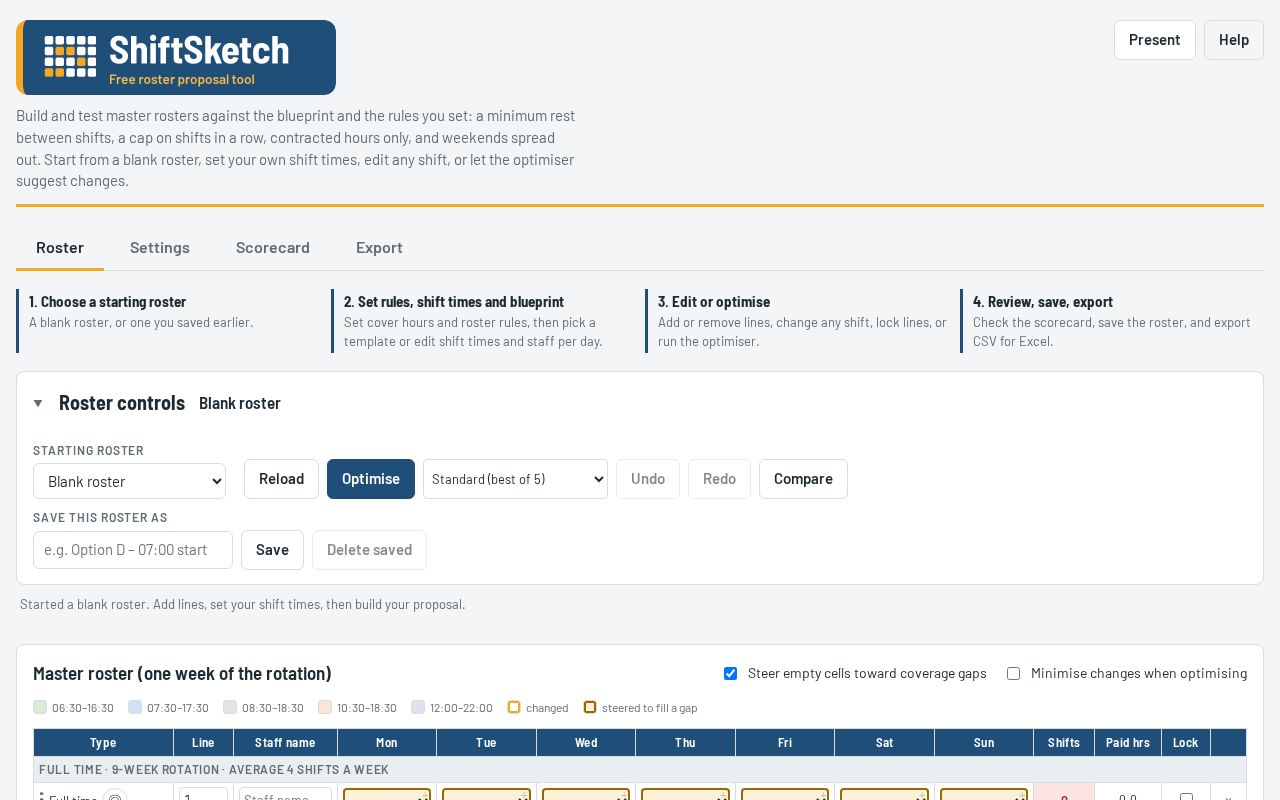The height and width of the screenshot is (800, 1280).
Task: Click the Undo button
Action: (648, 479)
